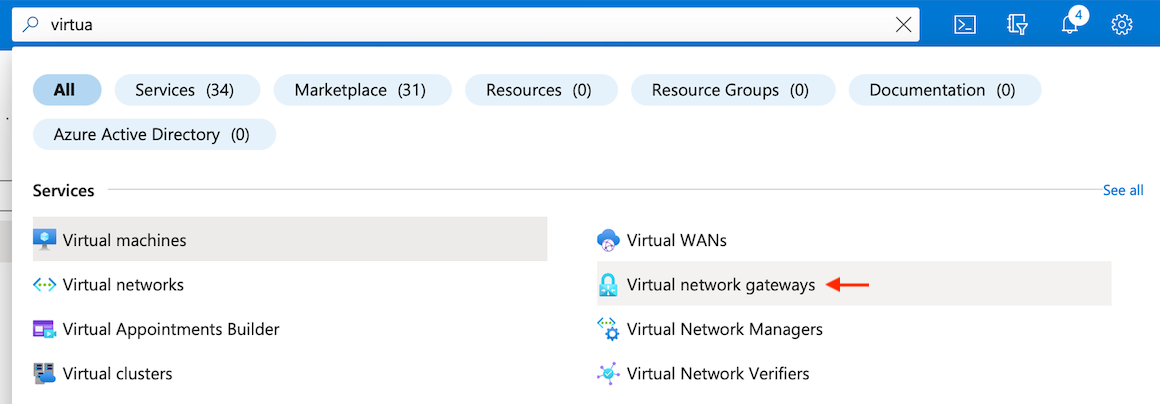This screenshot has height=404, width=1160.
Task: Click the Virtual Network Managers icon
Action: pyautogui.click(x=607, y=329)
